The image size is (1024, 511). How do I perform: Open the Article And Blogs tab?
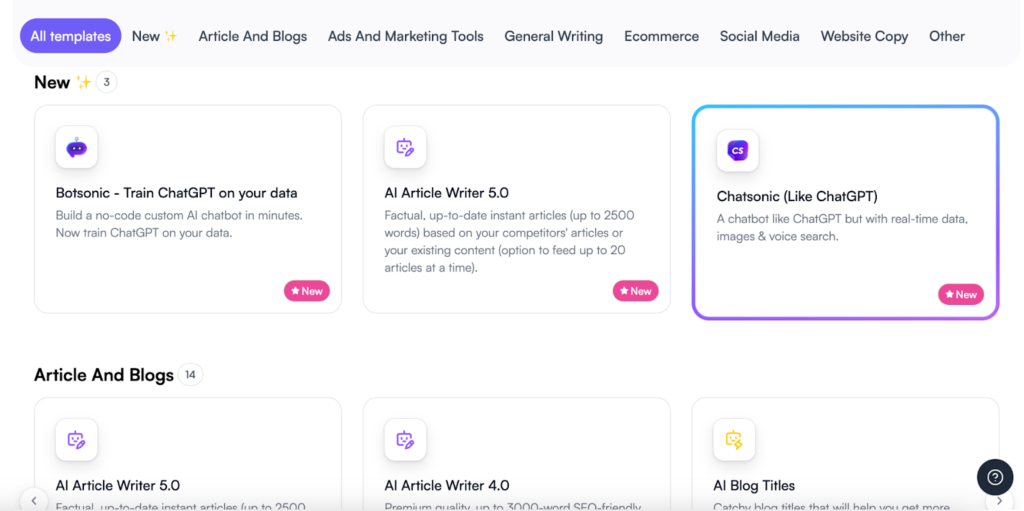tap(253, 36)
